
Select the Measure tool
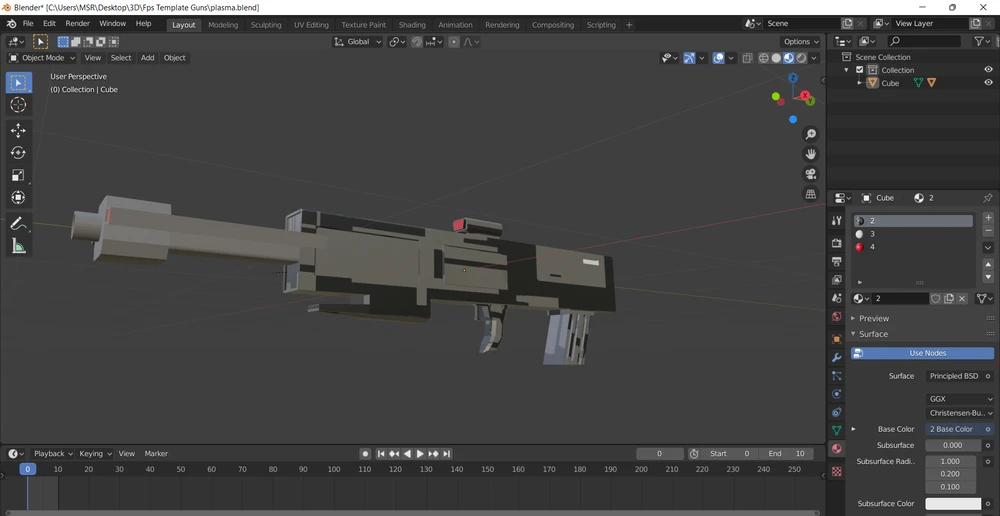click(x=18, y=246)
